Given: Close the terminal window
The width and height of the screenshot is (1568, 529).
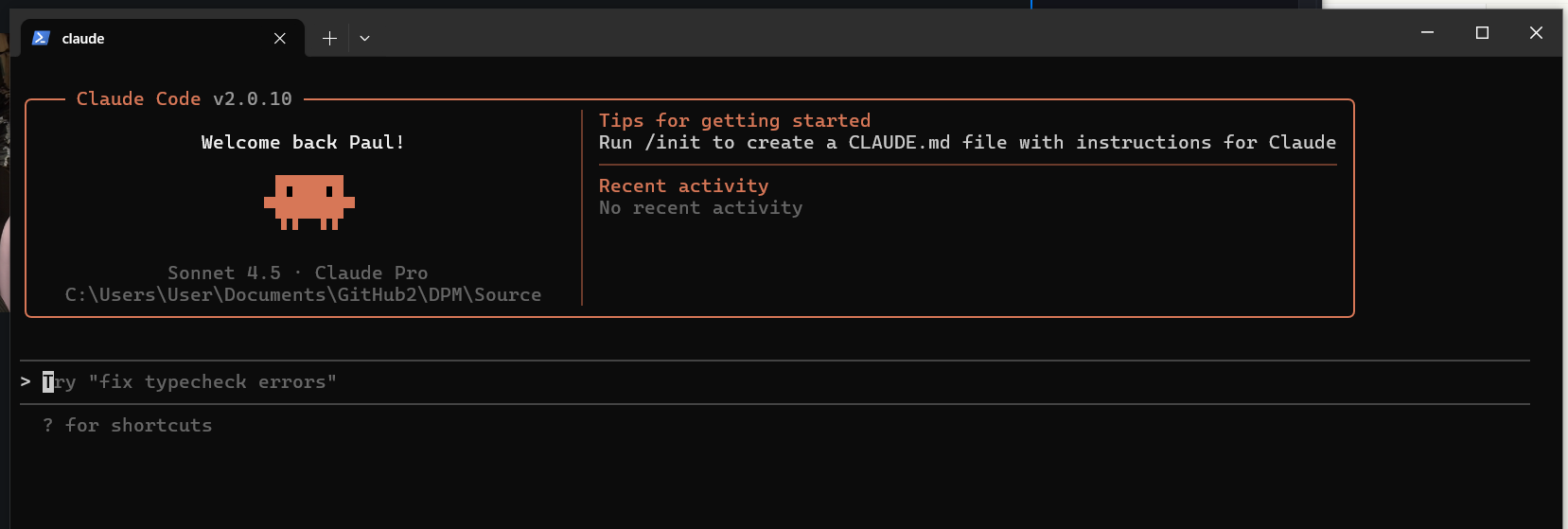Looking at the screenshot, I should [1536, 32].
